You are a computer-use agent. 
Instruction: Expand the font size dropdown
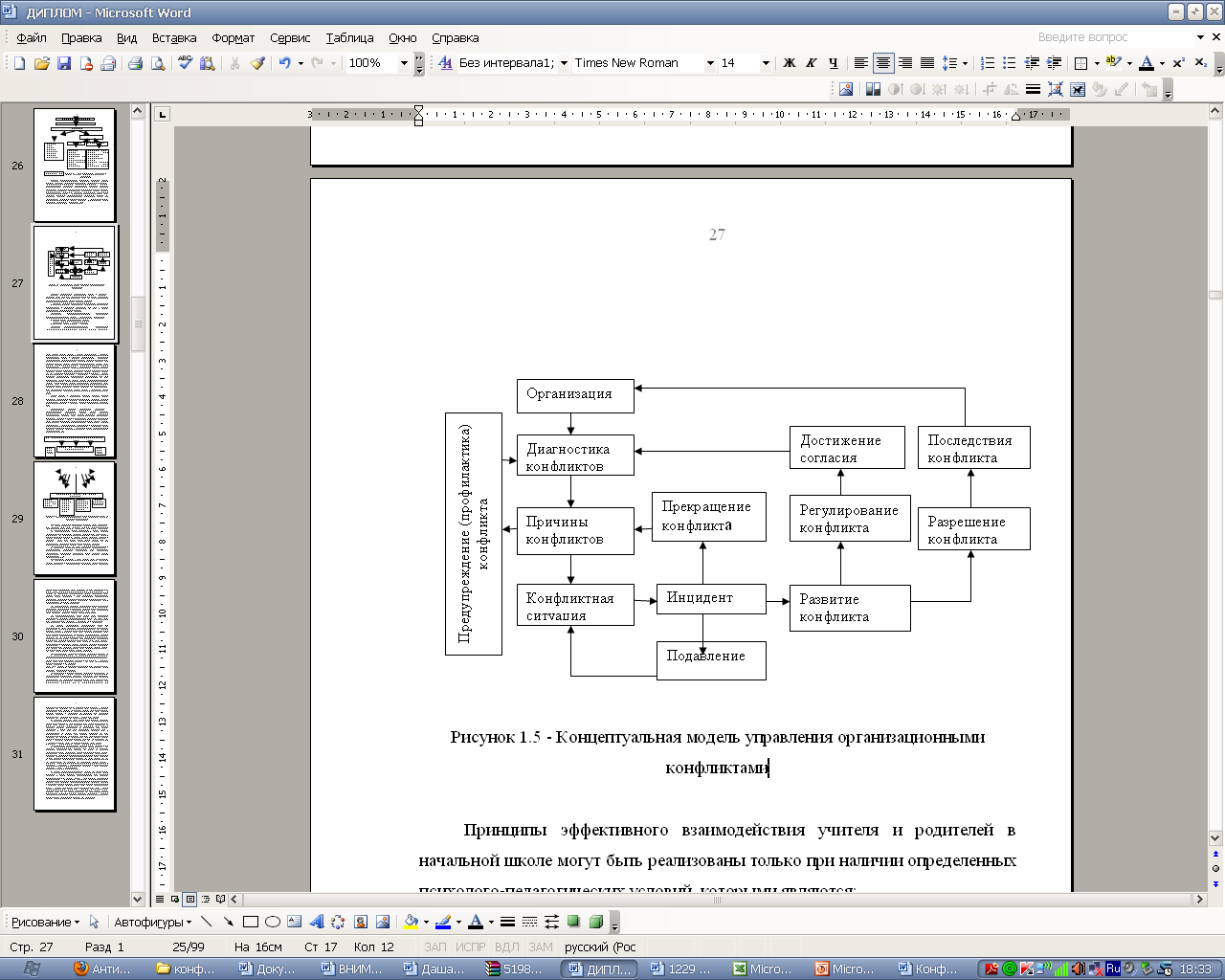[x=765, y=63]
